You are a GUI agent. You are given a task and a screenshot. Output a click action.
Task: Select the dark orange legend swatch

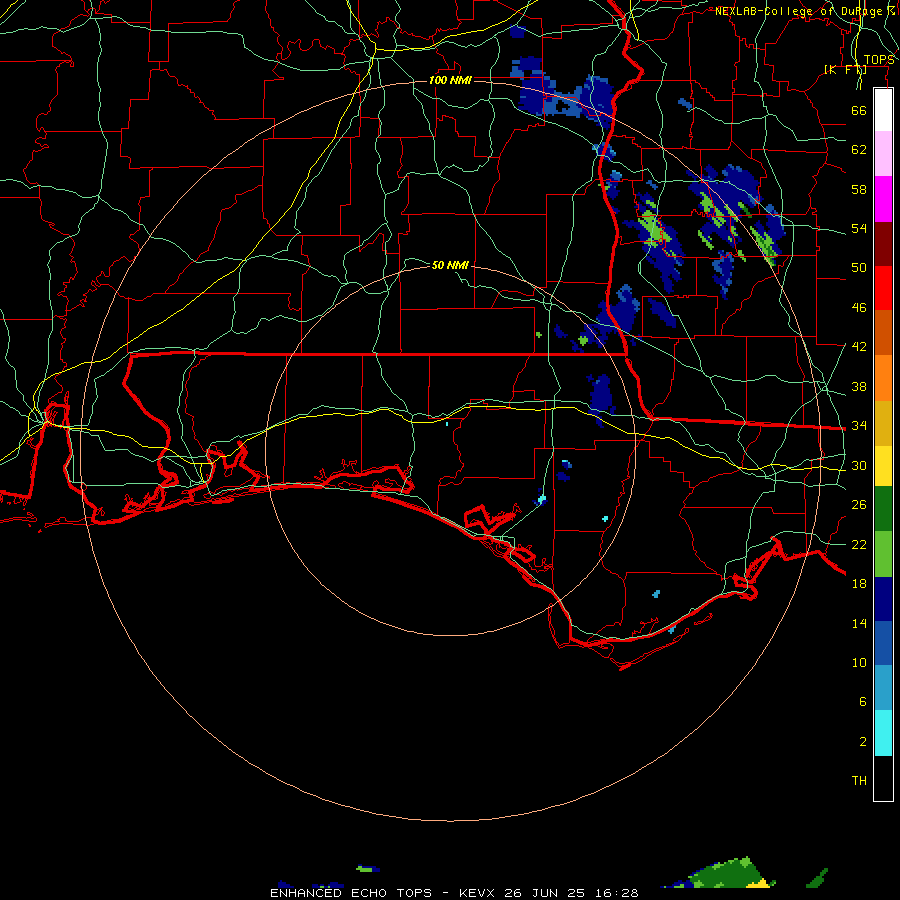click(x=883, y=332)
